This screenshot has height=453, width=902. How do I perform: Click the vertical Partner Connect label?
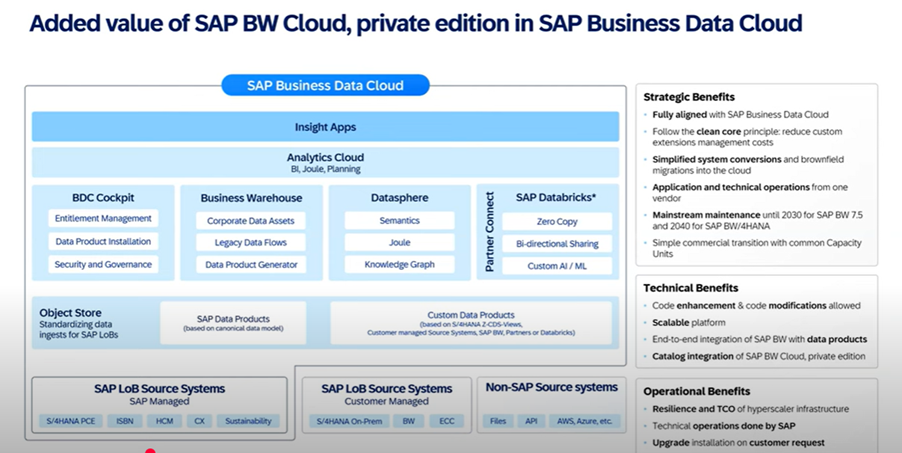click(489, 232)
